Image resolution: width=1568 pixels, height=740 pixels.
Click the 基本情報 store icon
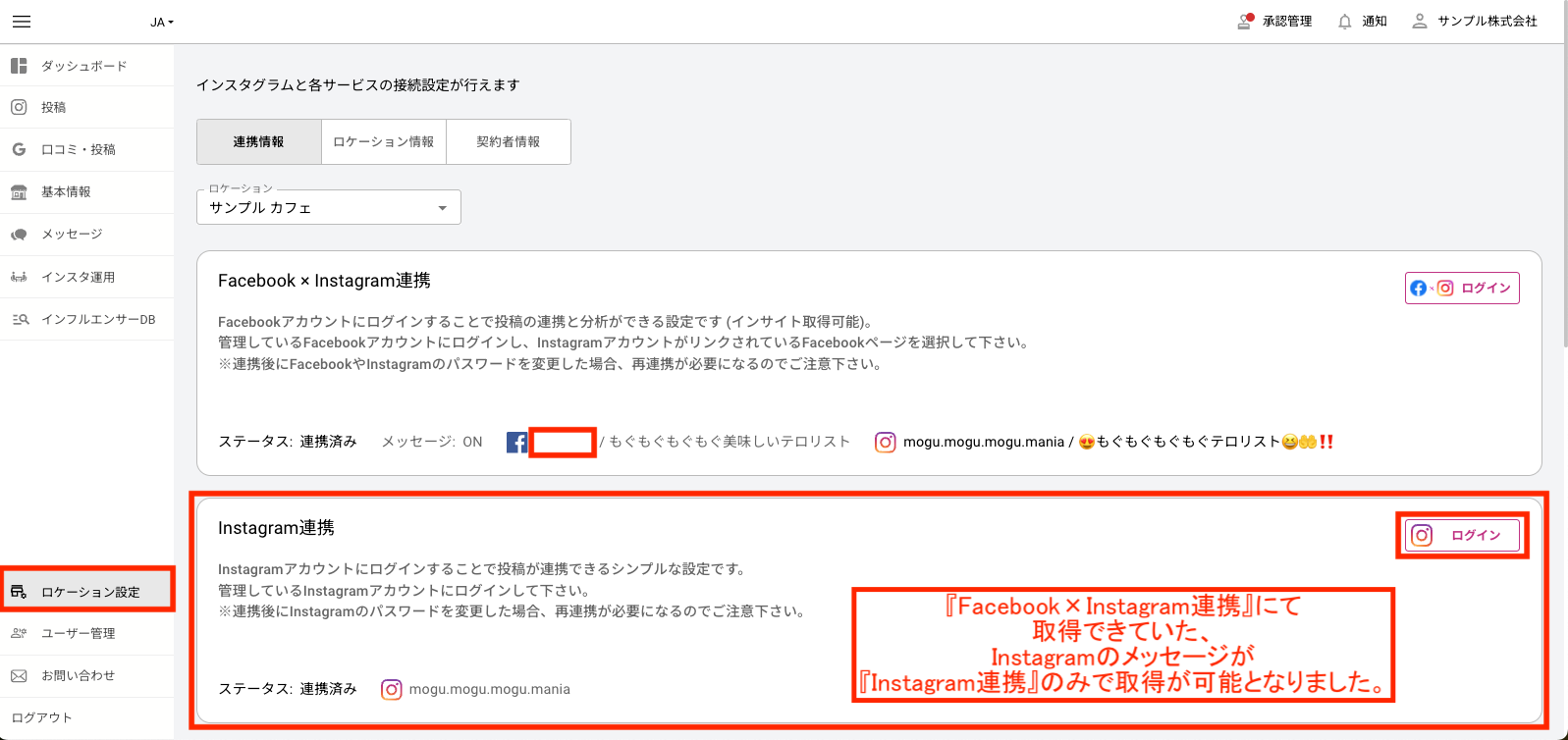pos(19,192)
